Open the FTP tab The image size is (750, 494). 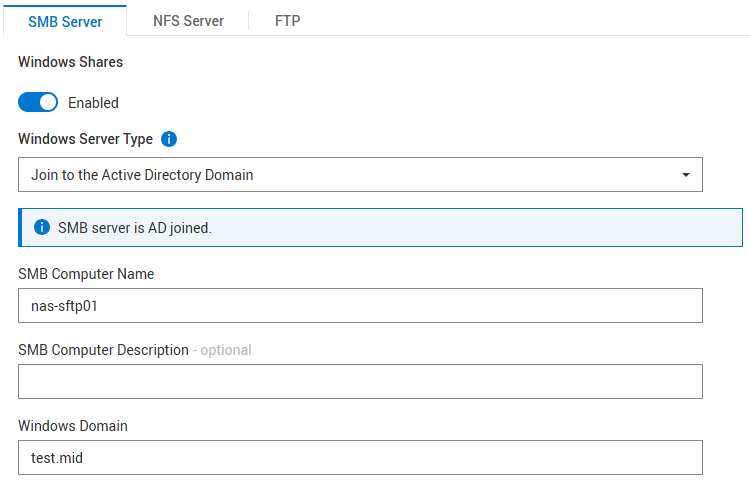288,20
